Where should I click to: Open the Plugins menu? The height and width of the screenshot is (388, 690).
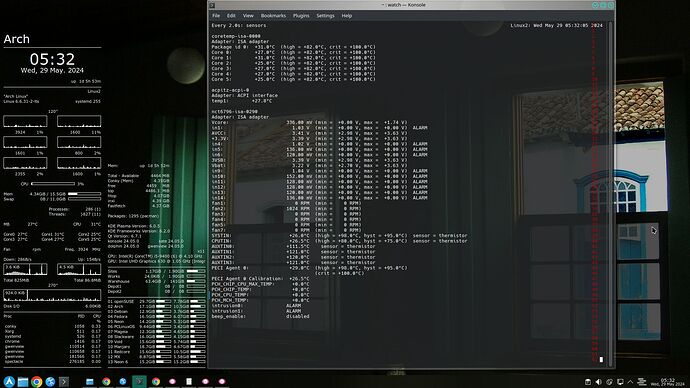tap(301, 16)
